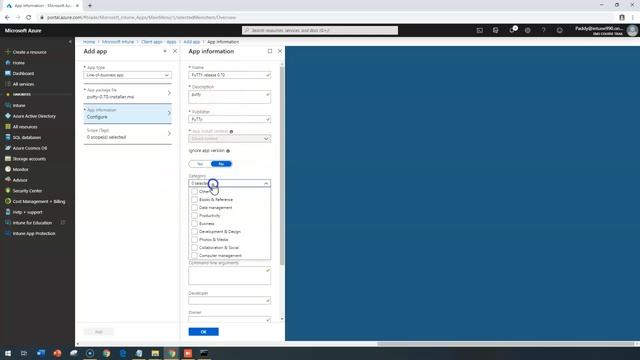Image resolution: width=640 pixels, height=360 pixels.
Task: Collapse the Azure sidebar menu
Action: [70, 42]
